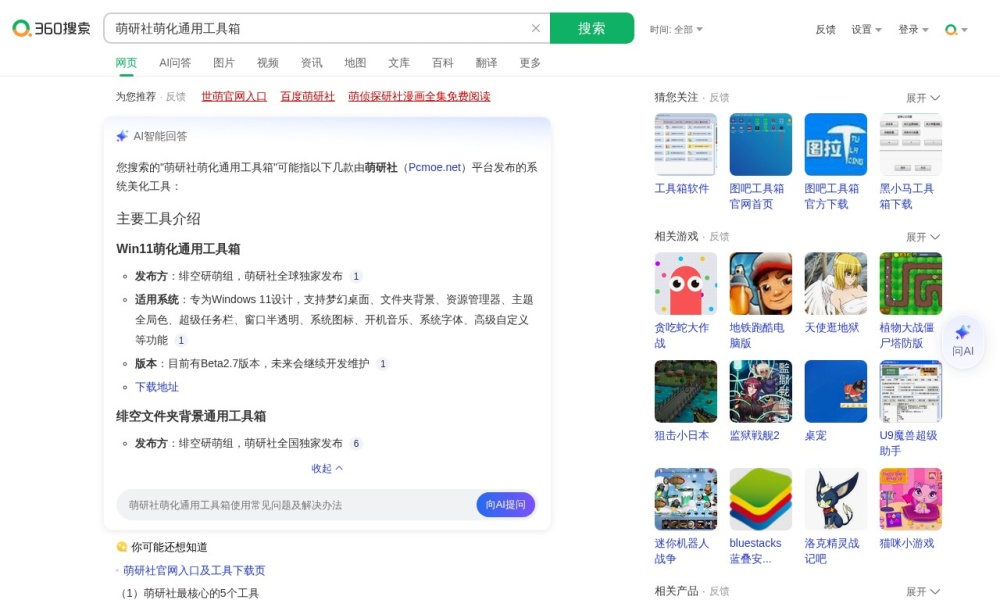The width and height of the screenshot is (1000, 600).
Task: Switch to the 百科 tab
Action: [443, 62]
